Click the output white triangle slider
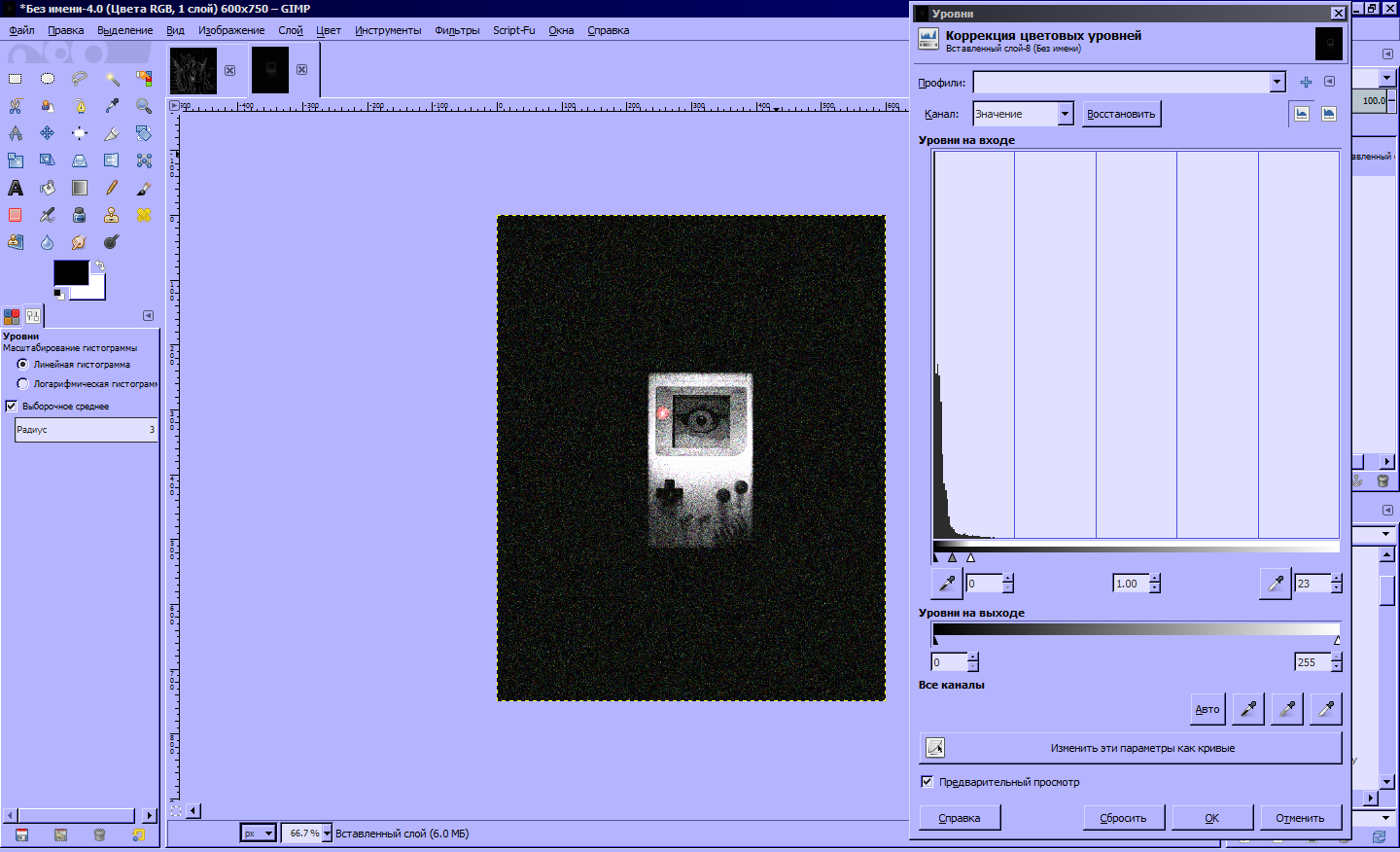This screenshot has width=1400, height=852. point(1338,640)
